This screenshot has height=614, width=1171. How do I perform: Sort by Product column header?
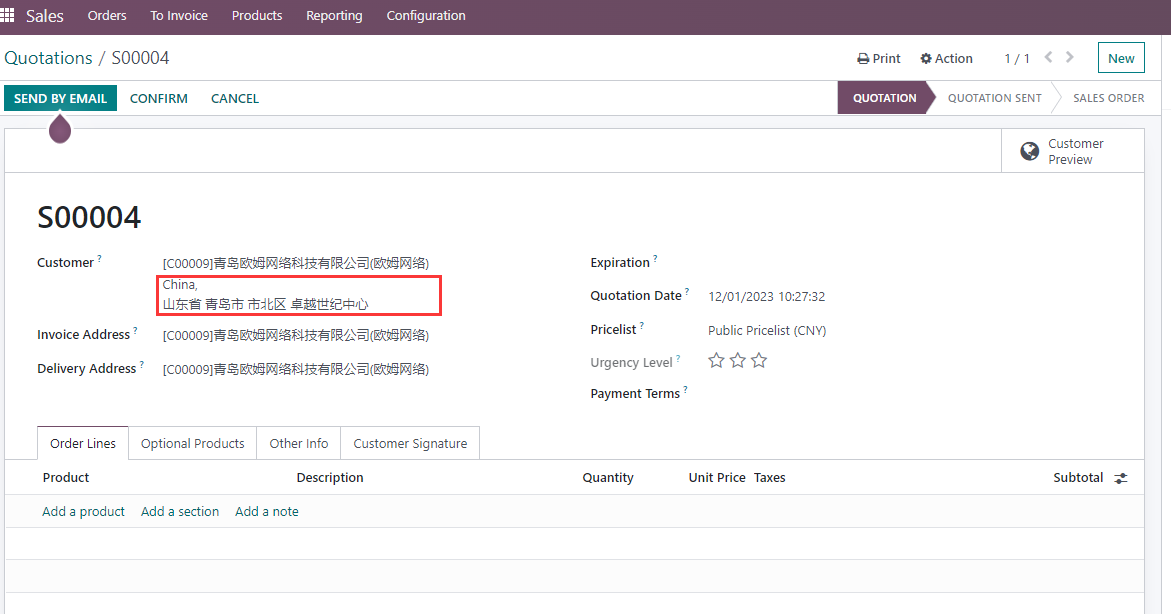click(x=66, y=478)
